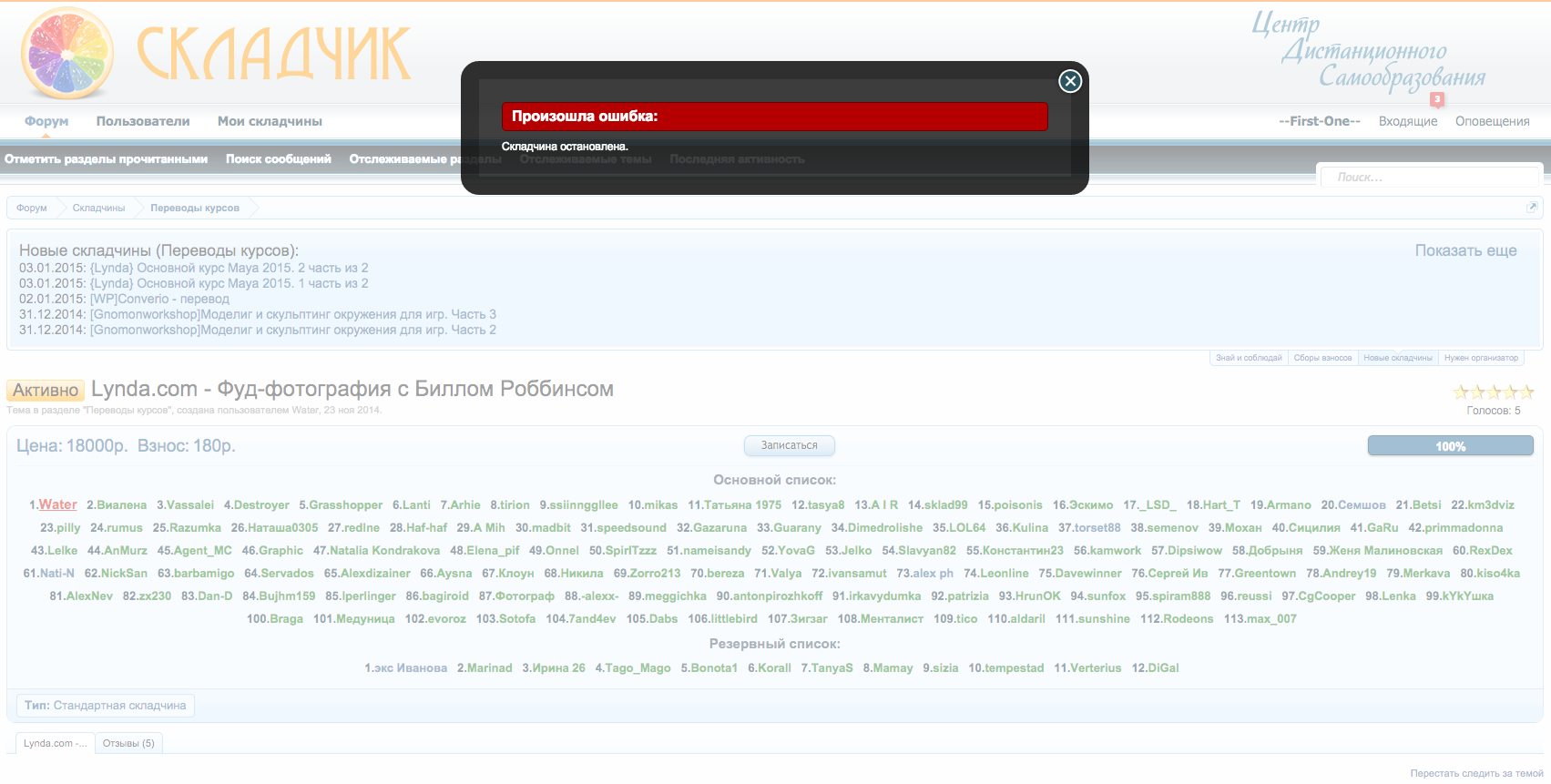Open Lynda Основной курс Maya 1 часть из 2
This screenshot has width=1551, height=784.
230,283
